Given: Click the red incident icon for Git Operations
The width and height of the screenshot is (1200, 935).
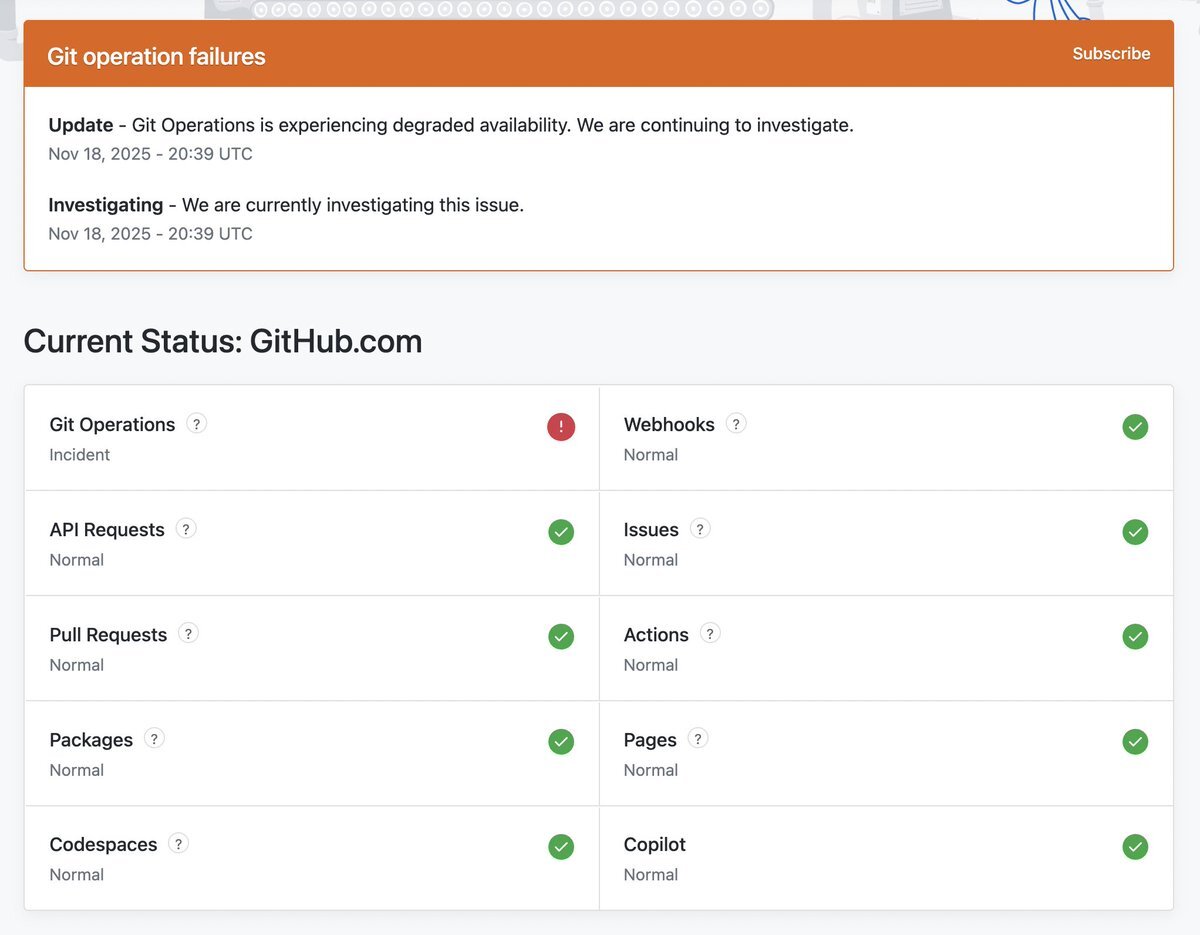Looking at the screenshot, I should (x=561, y=427).
